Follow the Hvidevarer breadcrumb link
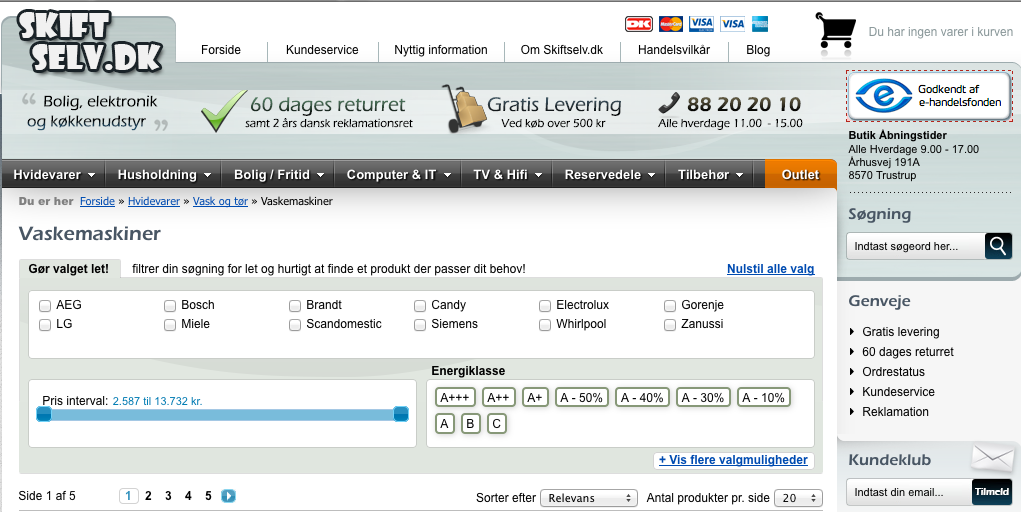 pyautogui.click(x=154, y=201)
